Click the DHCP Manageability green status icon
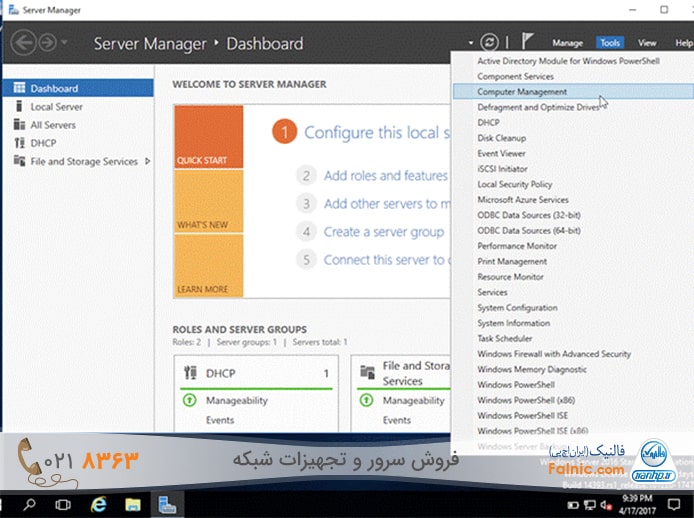This screenshot has width=694, height=518. 189,401
